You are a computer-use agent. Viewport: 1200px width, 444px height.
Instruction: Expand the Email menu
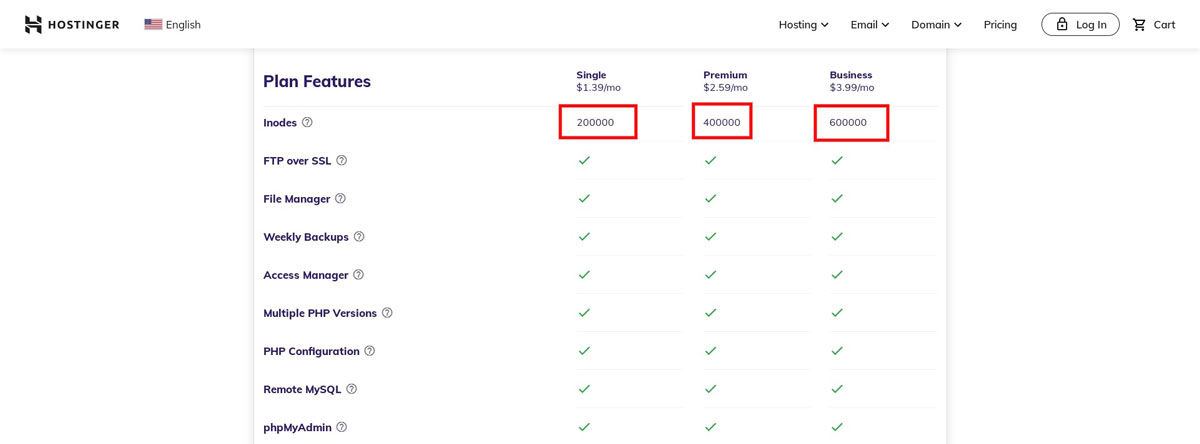(870, 24)
